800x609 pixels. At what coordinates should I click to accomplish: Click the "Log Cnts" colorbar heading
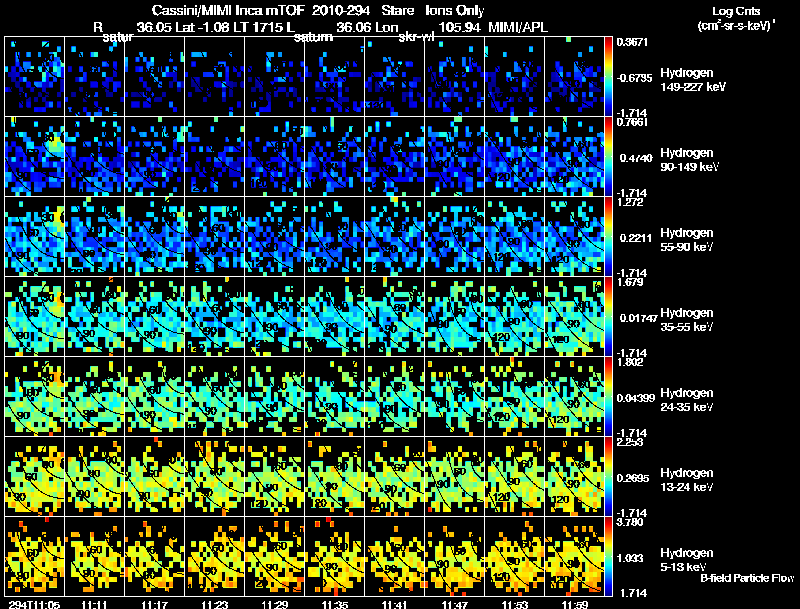[736, 11]
